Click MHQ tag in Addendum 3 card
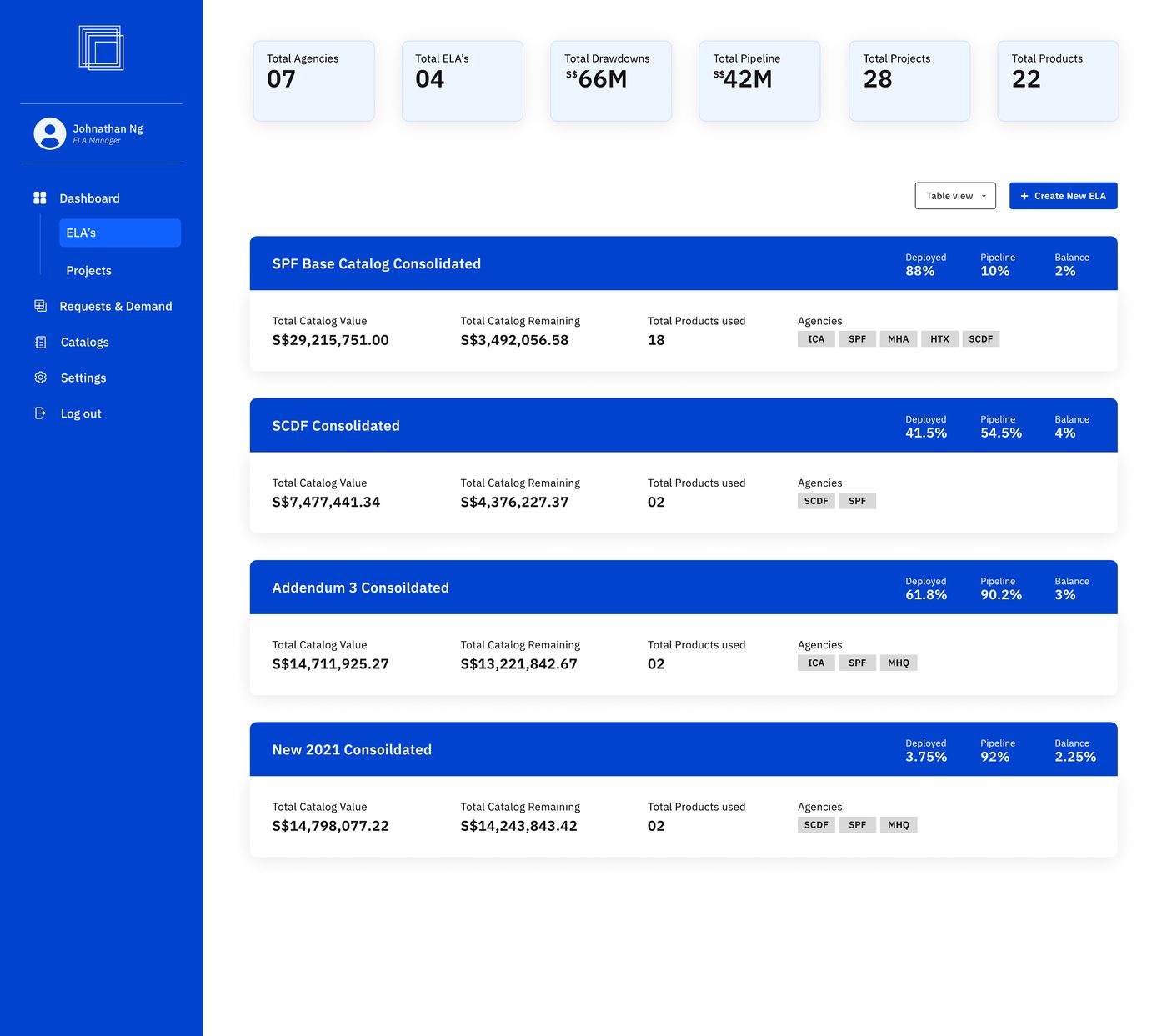Image resolution: width=1167 pixels, height=1036 pixels. (899, 663)
